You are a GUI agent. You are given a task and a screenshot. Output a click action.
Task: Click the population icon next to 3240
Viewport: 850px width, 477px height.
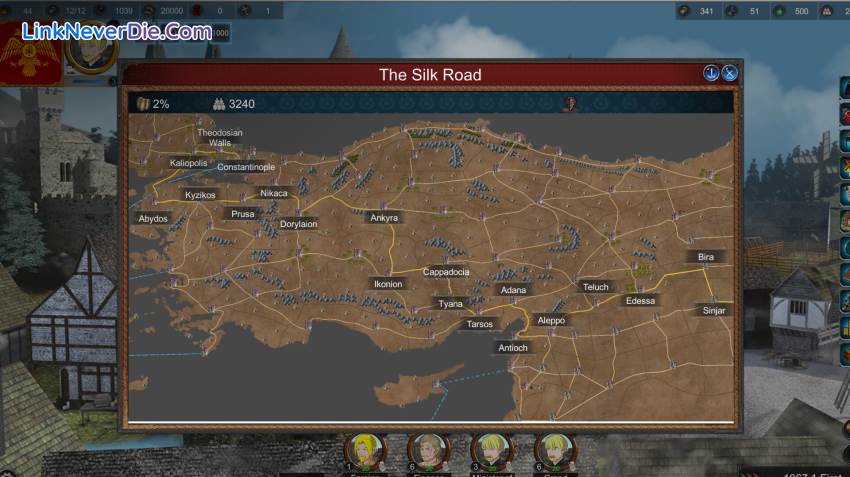(219, 103)
